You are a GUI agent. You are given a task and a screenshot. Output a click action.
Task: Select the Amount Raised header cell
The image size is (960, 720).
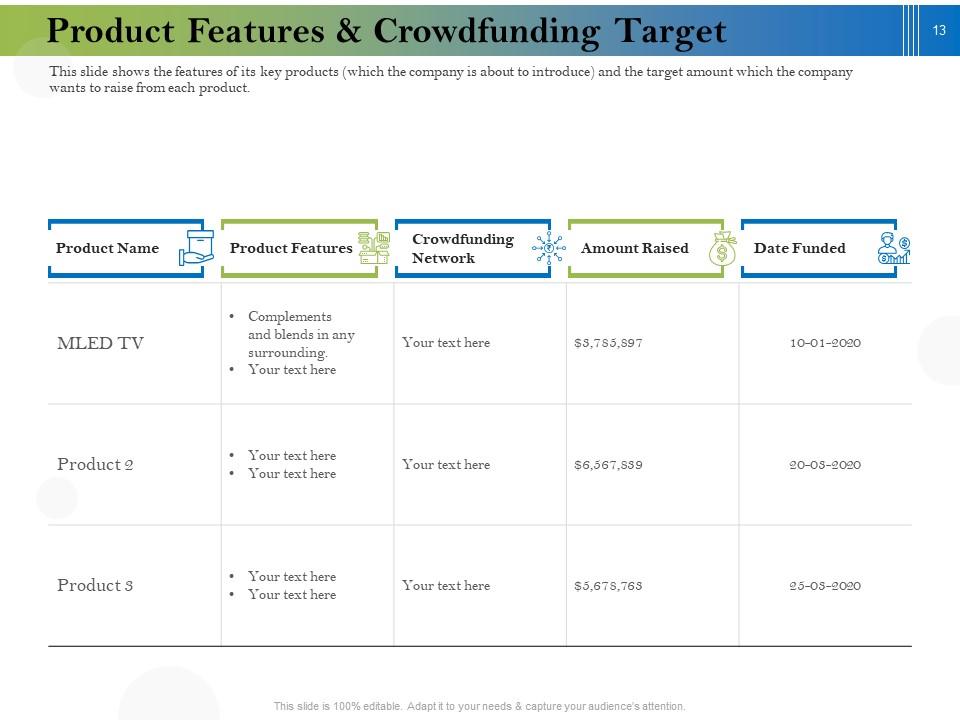pos(636,248)
